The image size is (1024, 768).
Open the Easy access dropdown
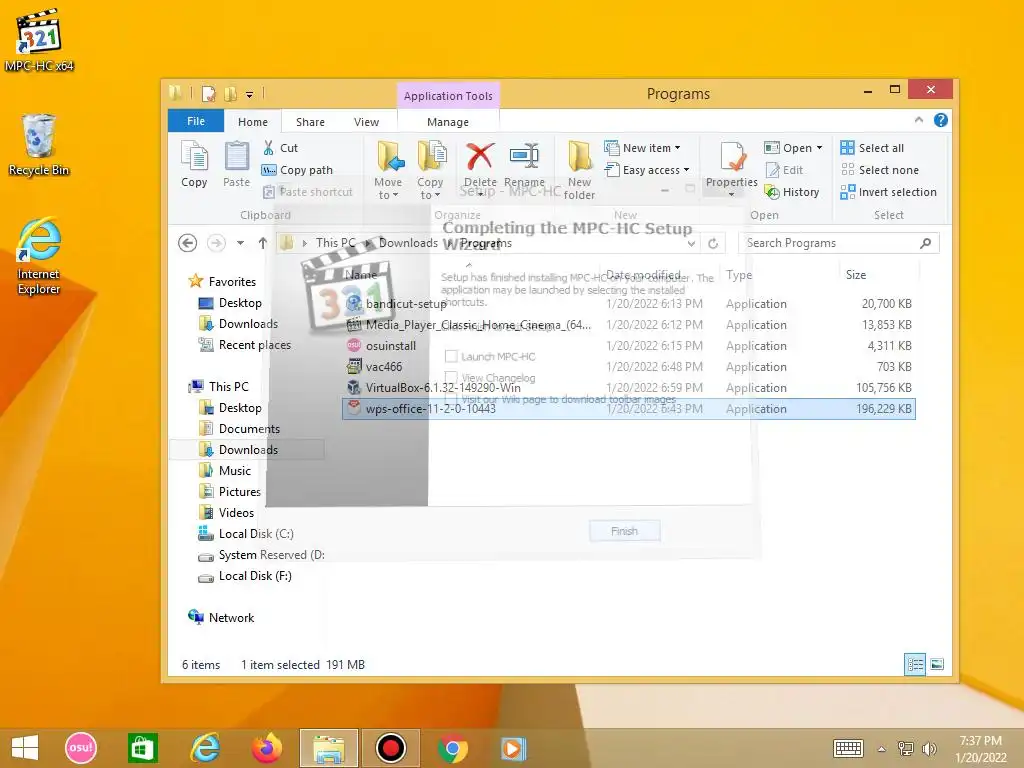click(x=647, y=170)
